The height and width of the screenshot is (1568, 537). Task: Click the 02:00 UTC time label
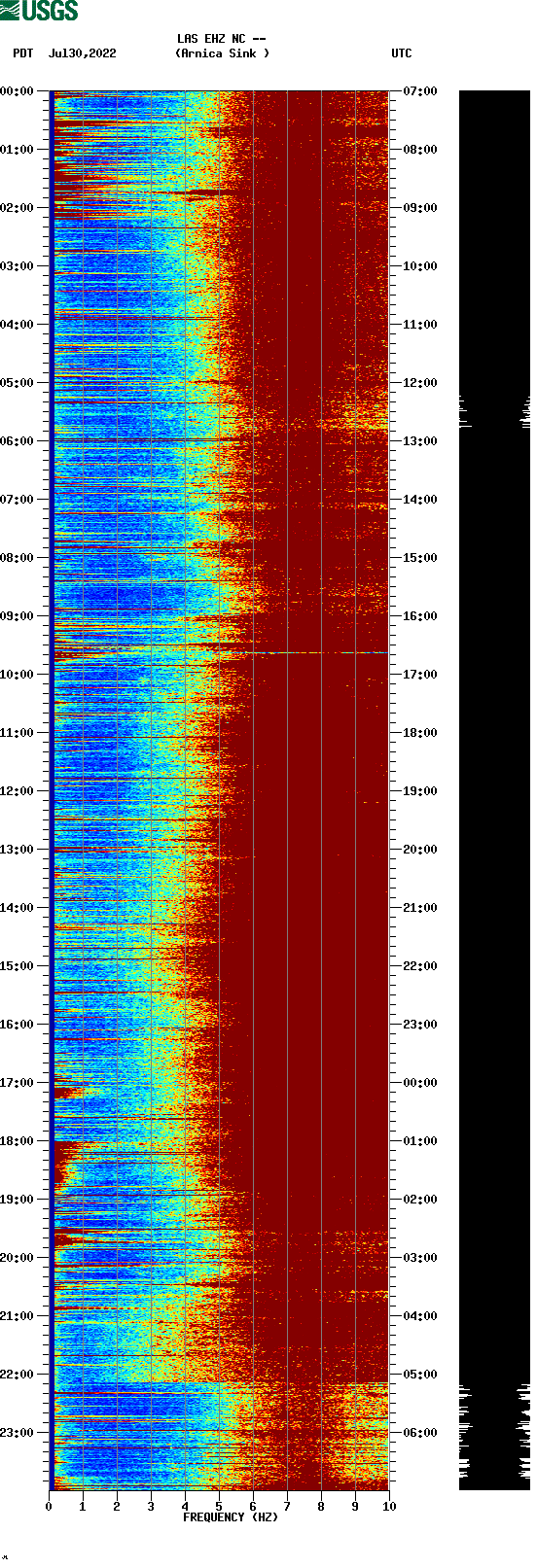(x=420, y=1200)
